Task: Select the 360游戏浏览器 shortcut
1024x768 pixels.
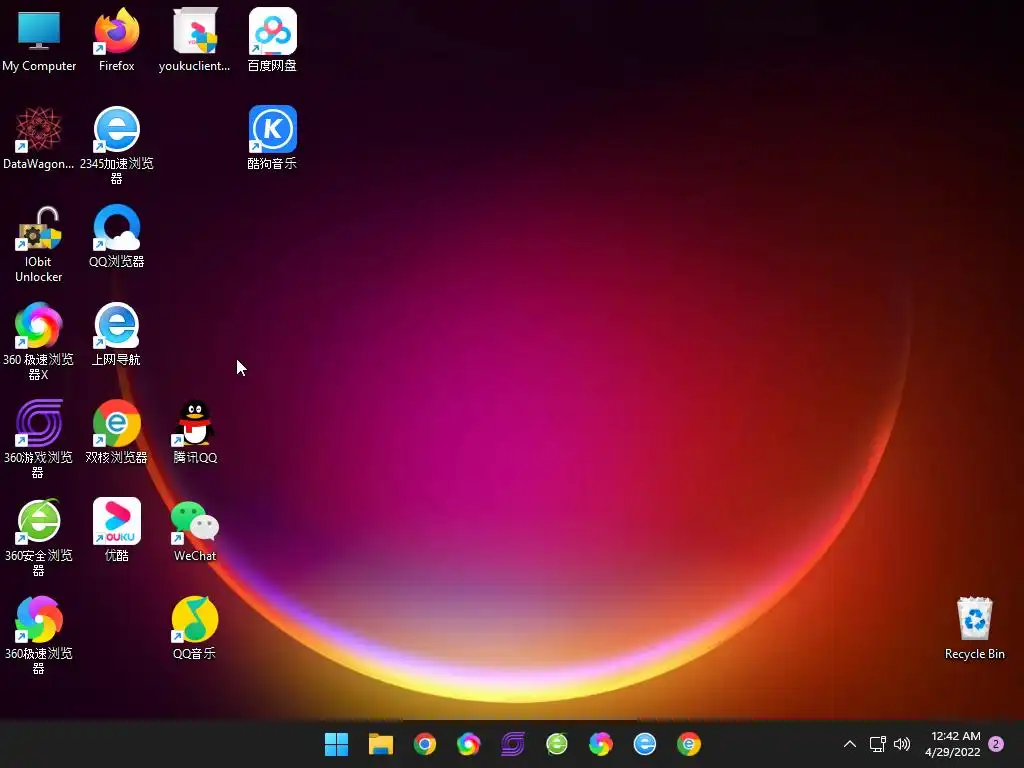Action: pos(39,439)
